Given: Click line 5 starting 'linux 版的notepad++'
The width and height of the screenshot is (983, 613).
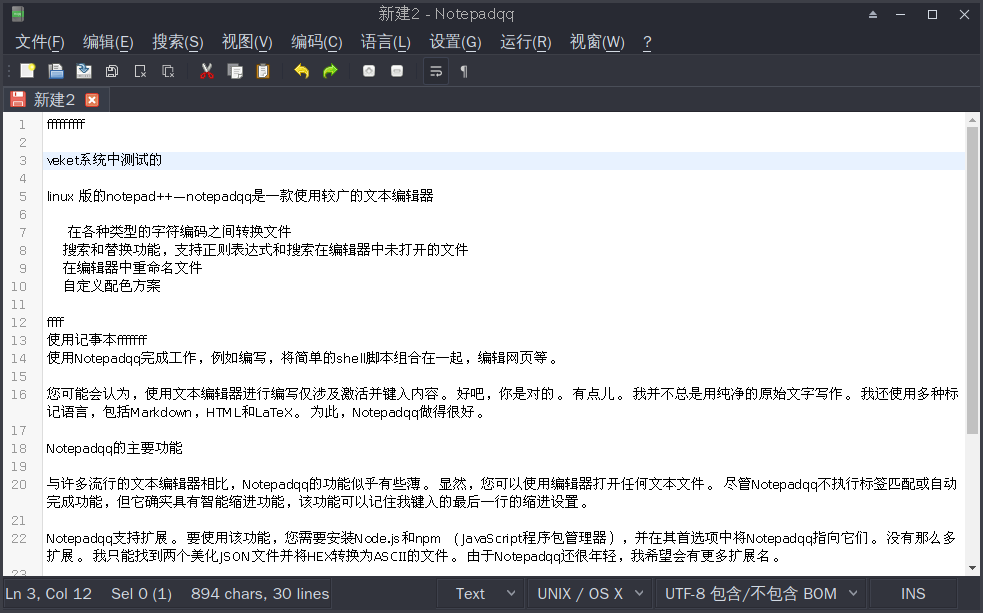Looking at the screenshot, I should click(x=240, y=196).
